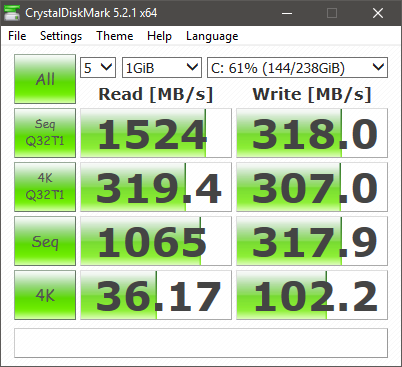Start the 4K Q32T1 benchmark
The width and height of the screenshot is (402, 367).
point(45,187)
